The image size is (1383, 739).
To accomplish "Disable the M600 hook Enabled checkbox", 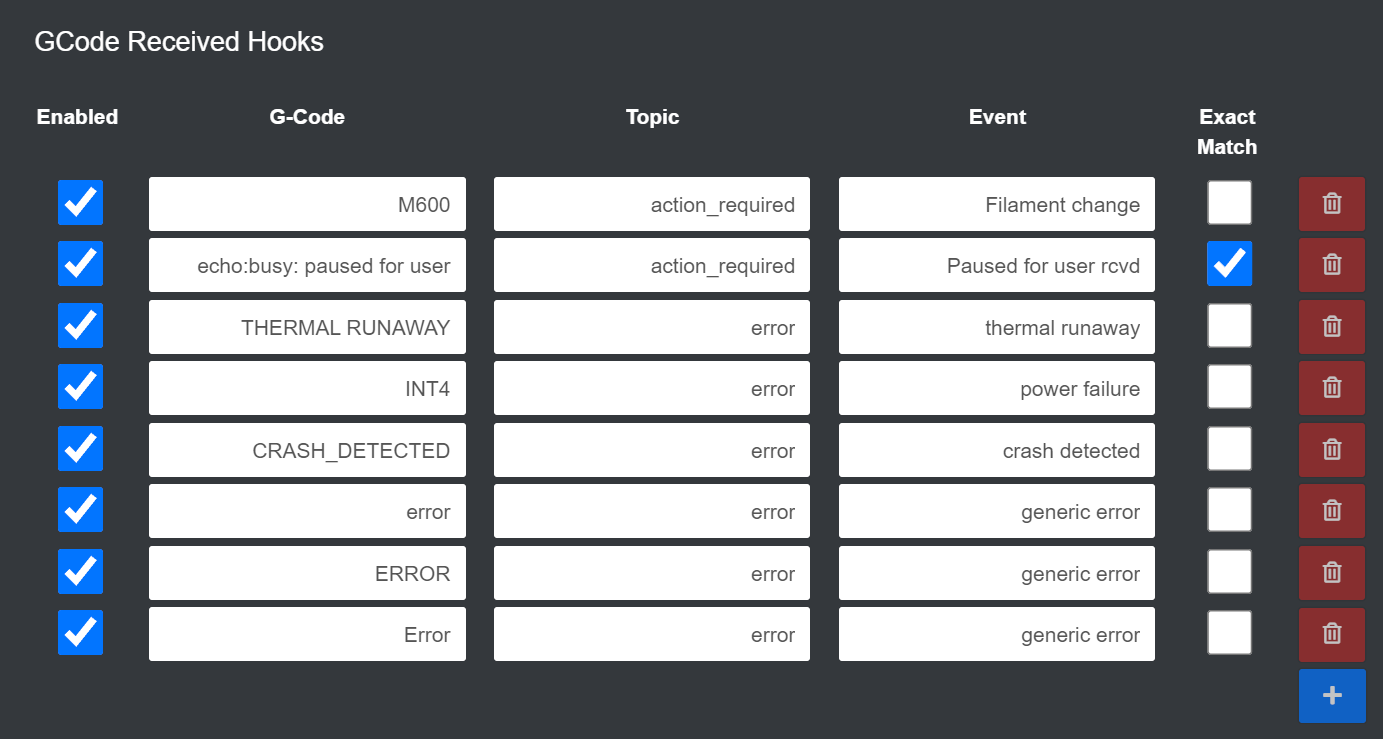I will (x=80, y=203).
